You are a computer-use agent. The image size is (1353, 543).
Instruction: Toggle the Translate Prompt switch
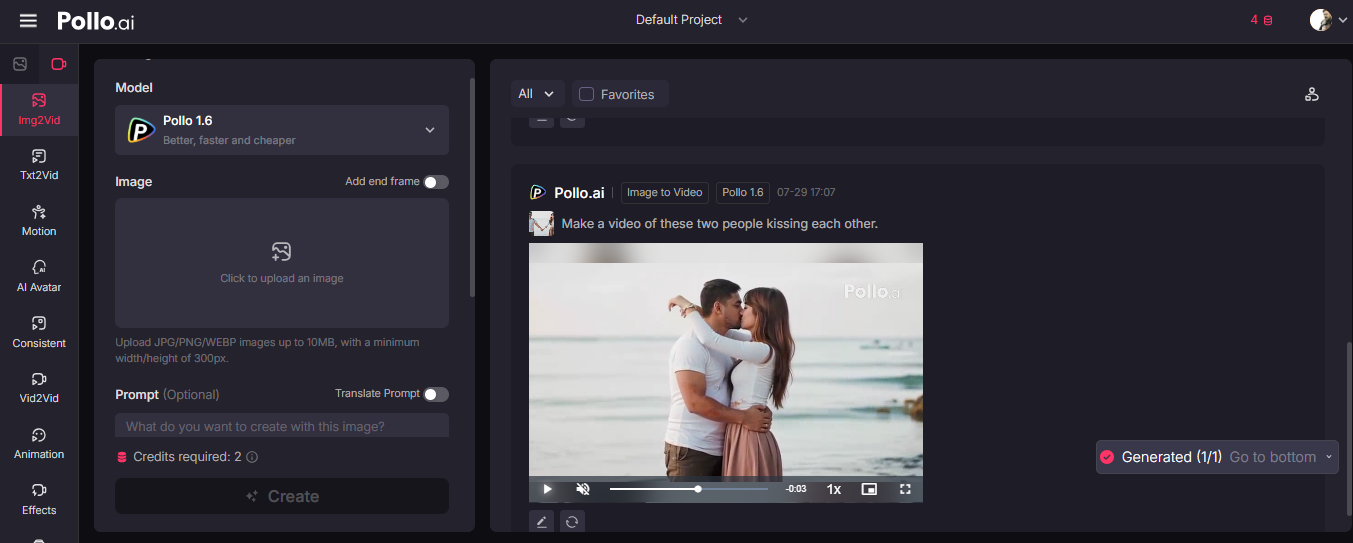coord(435,394)
